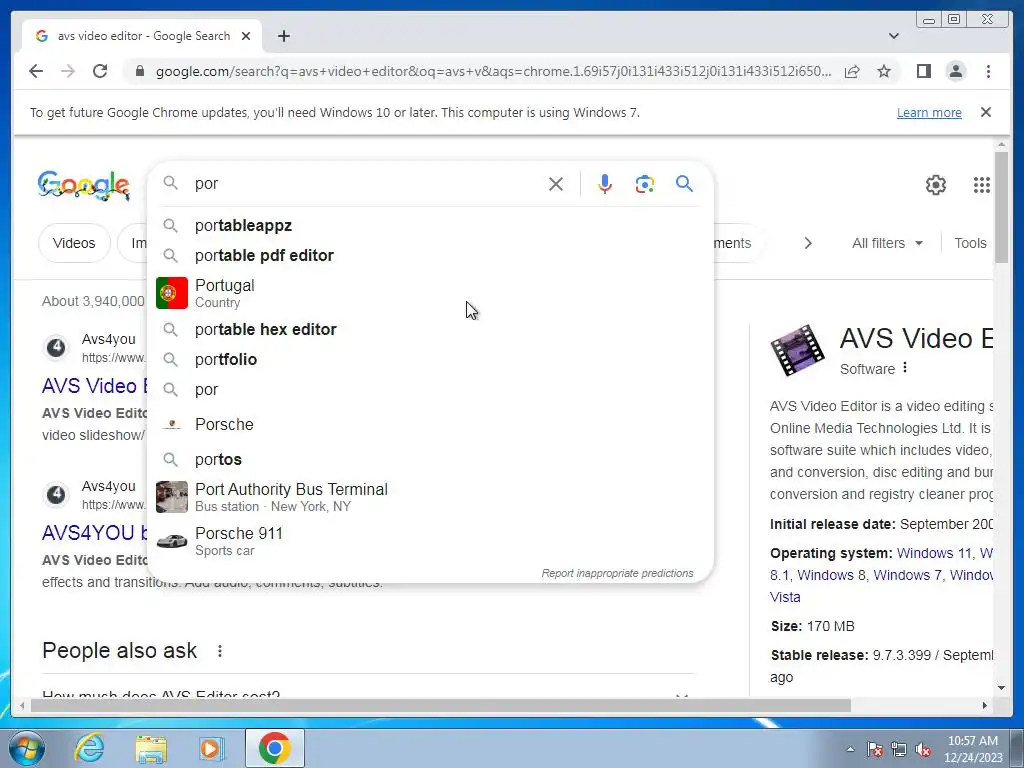
Task: Click inside the search field containing por
Action: [366, 184]
